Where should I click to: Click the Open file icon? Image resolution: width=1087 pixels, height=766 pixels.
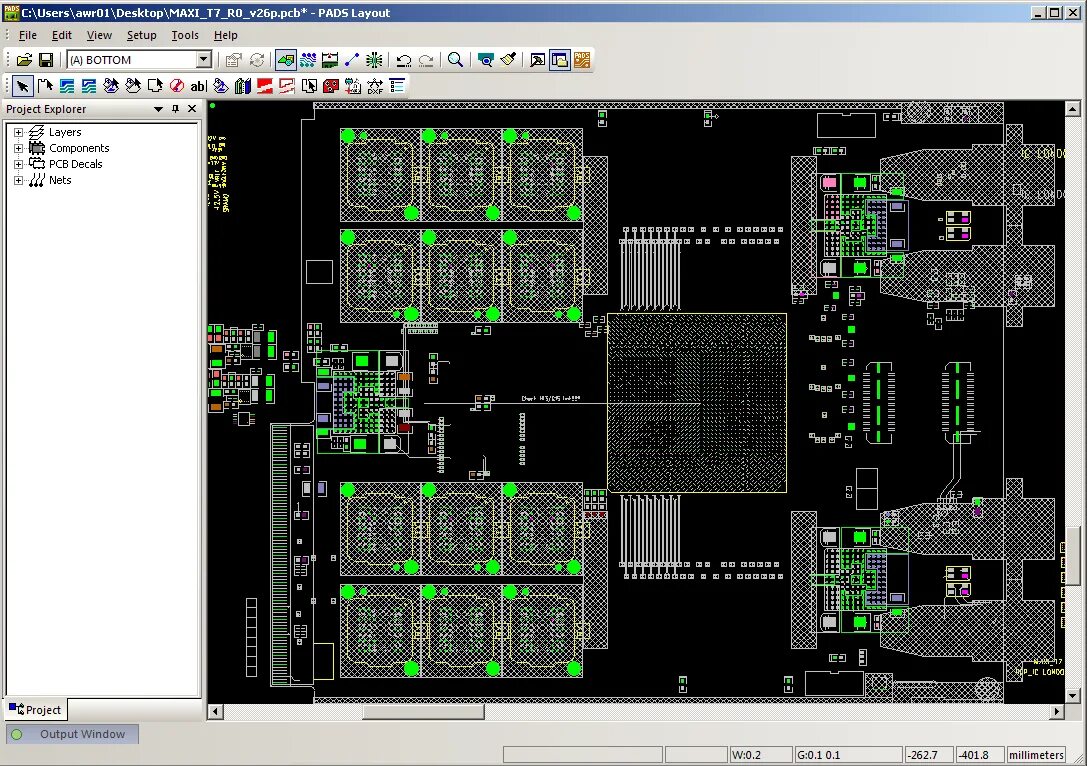tap(24, 60)
